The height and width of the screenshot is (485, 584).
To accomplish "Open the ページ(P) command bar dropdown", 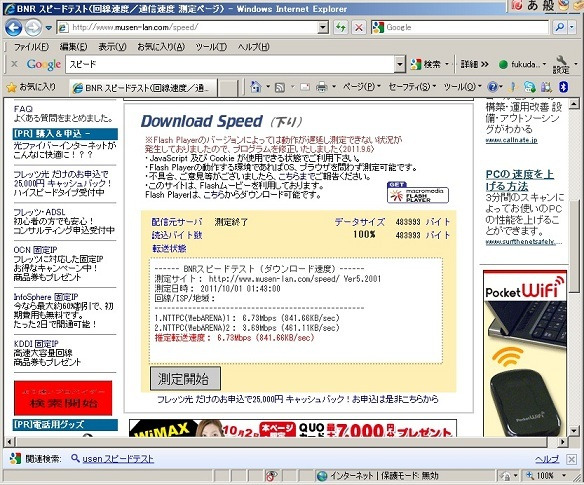I will 361,87.
